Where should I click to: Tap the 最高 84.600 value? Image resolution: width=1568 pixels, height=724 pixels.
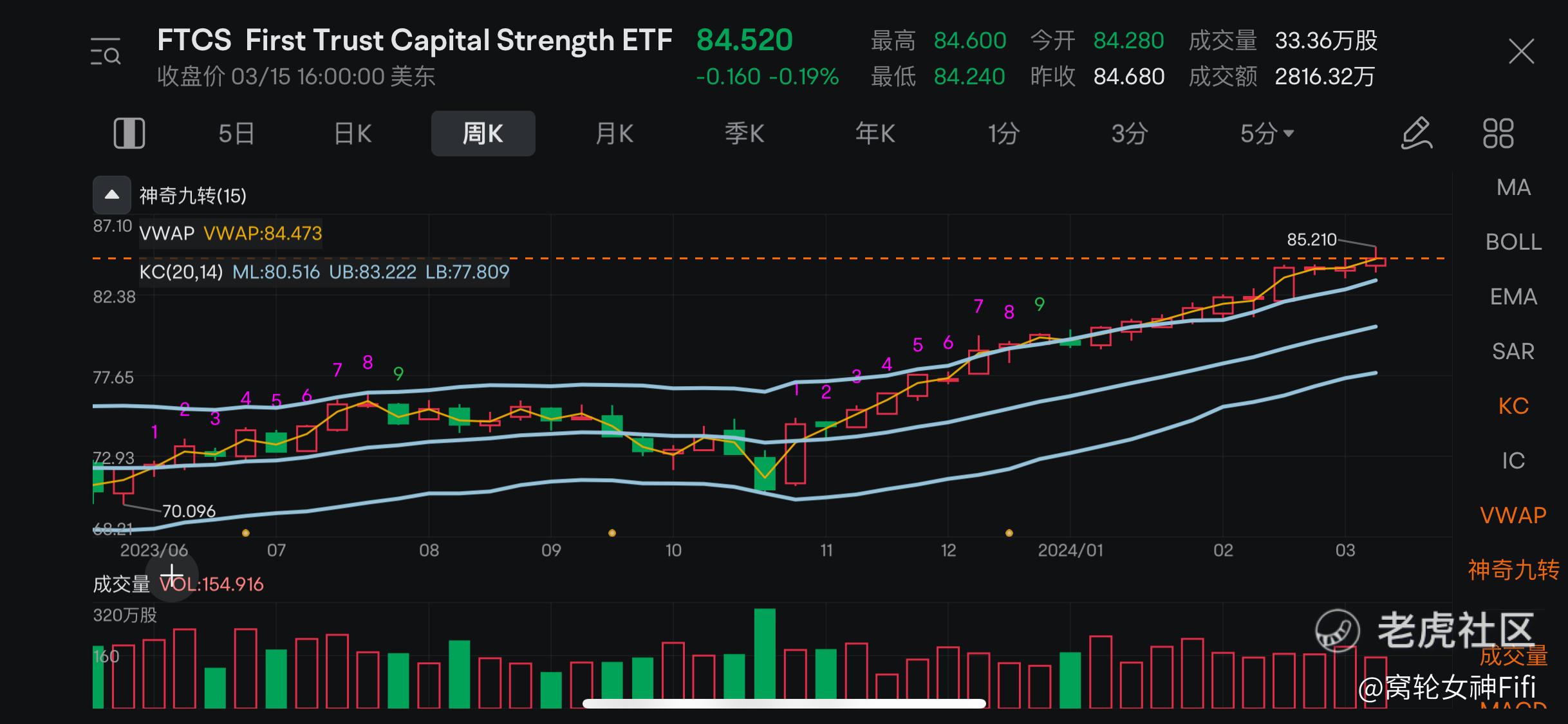(970, 41)
